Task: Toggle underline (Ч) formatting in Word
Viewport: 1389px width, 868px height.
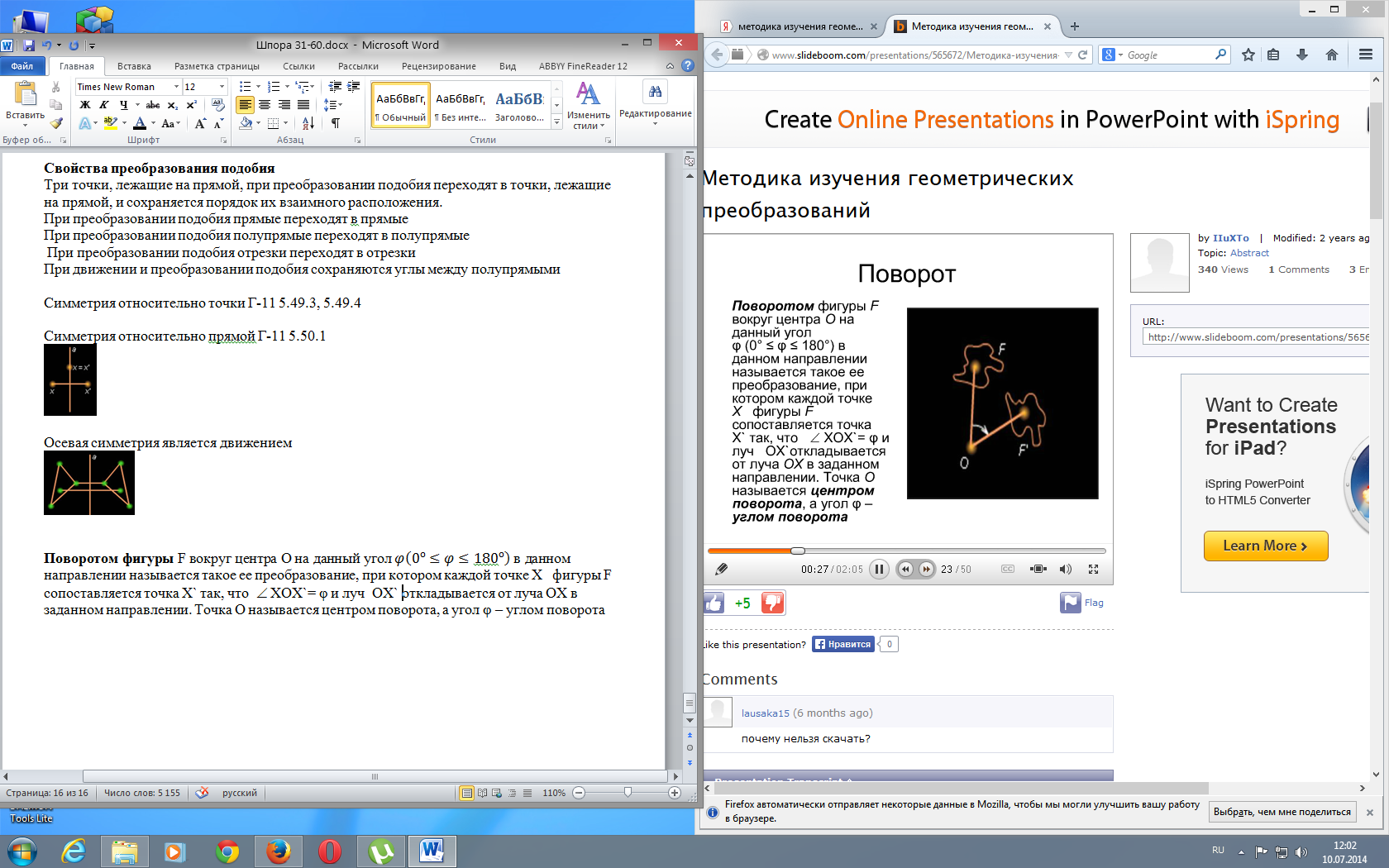Action: [123, 105]
